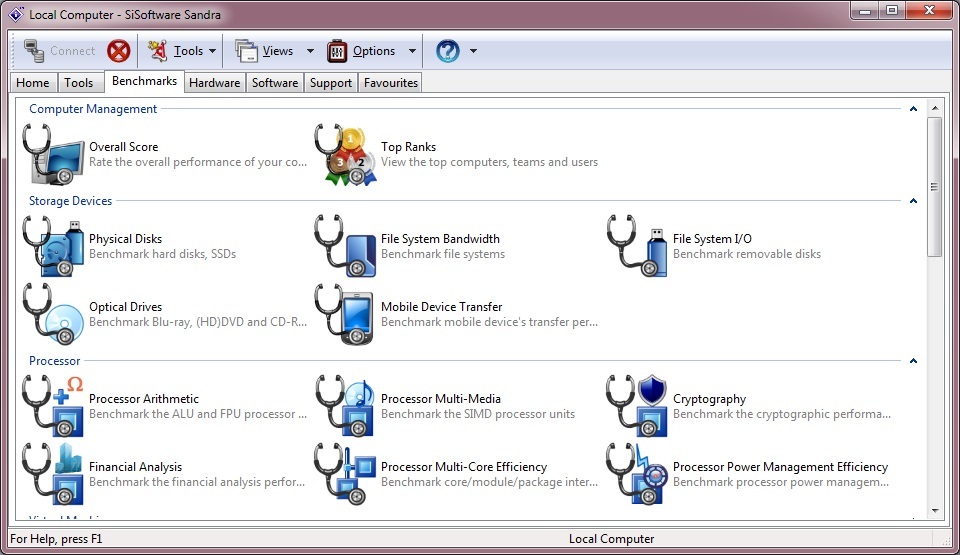Open Processor Multi-Core Efficiency icon

[346, 474]
